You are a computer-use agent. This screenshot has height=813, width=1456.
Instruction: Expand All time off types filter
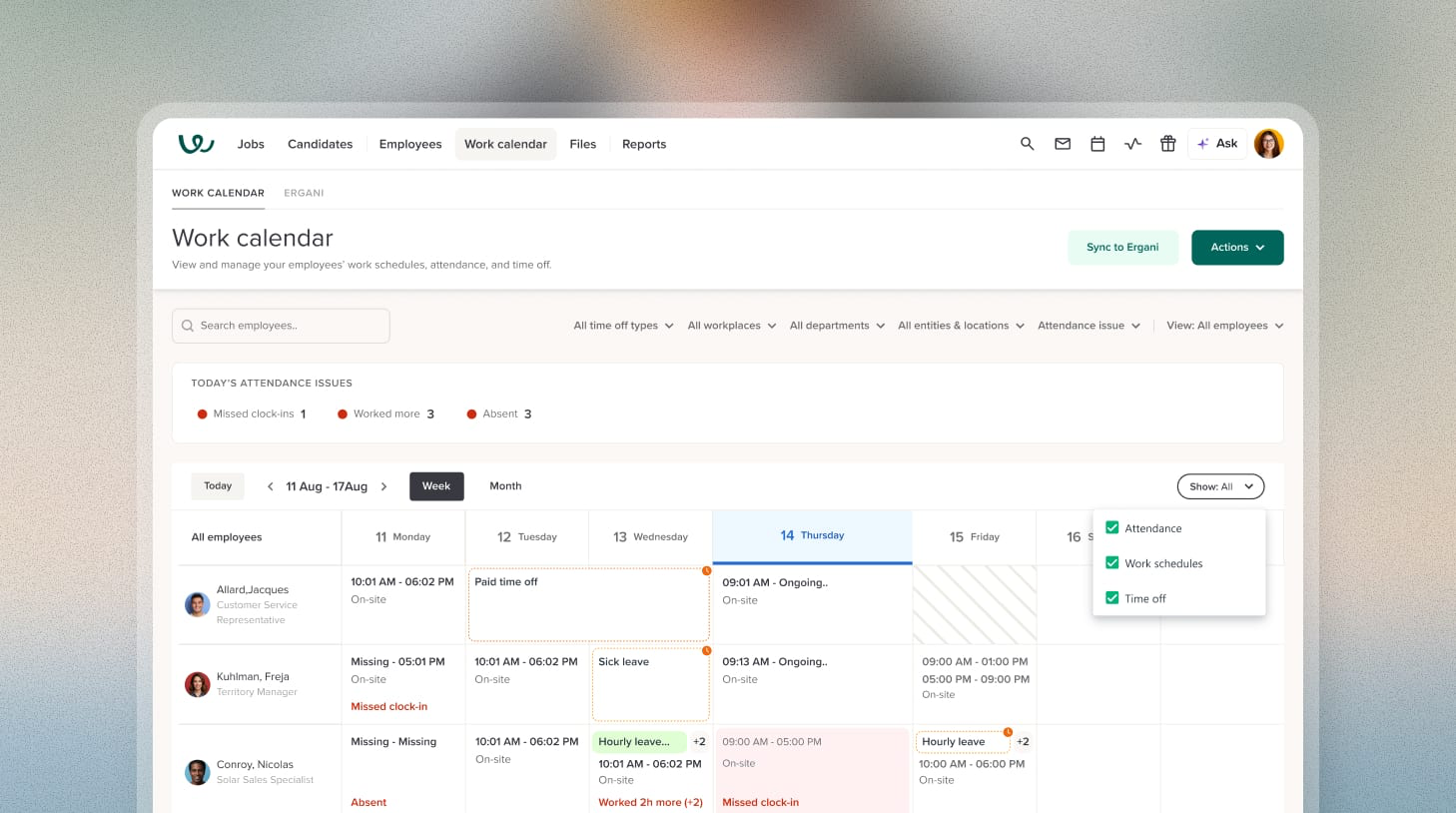(x=623, y=326)
